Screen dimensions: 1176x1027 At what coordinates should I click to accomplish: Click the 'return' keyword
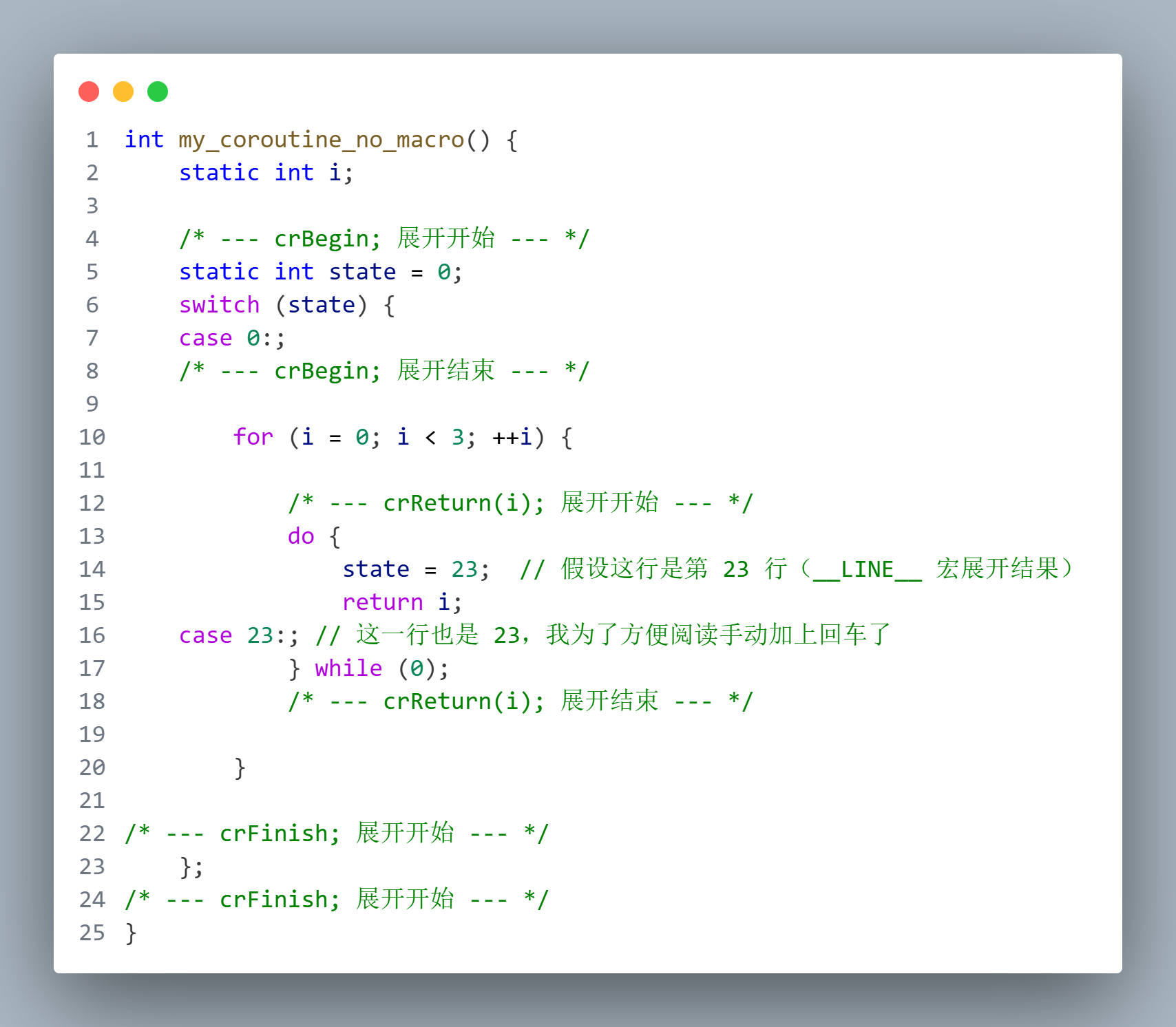[x=382, y=602]
